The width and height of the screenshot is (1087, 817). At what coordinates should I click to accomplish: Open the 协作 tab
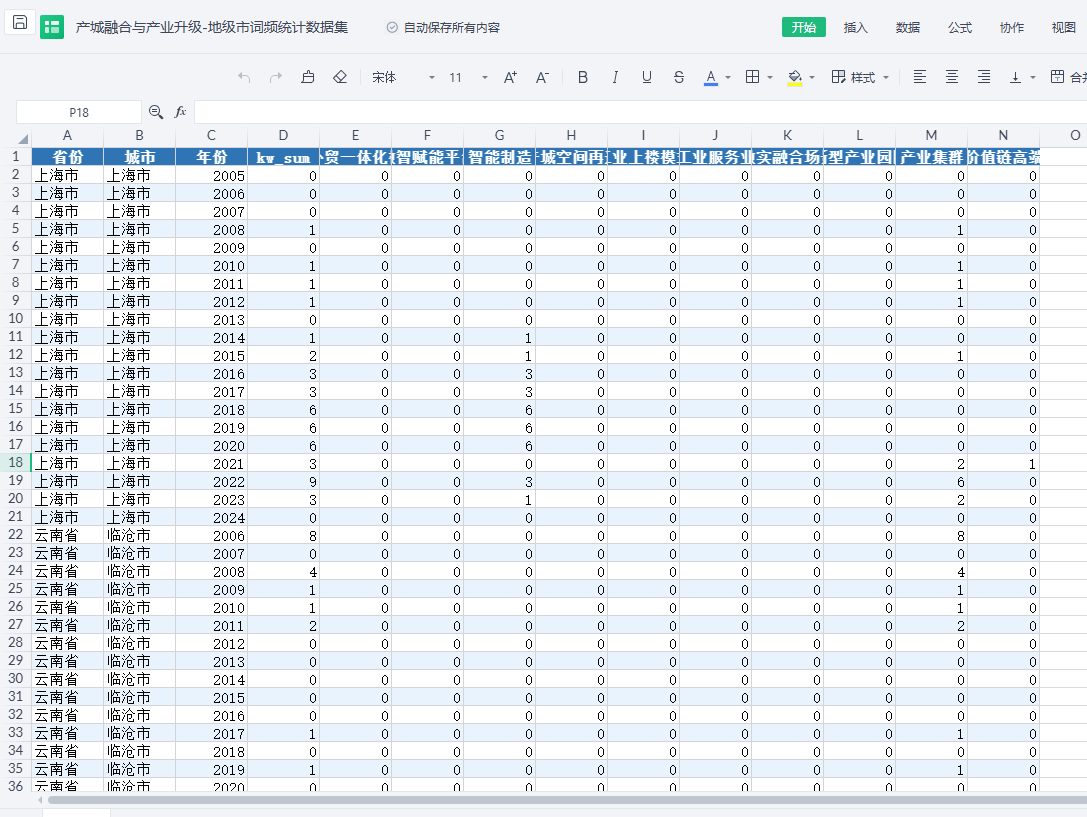pos(1011,27)
